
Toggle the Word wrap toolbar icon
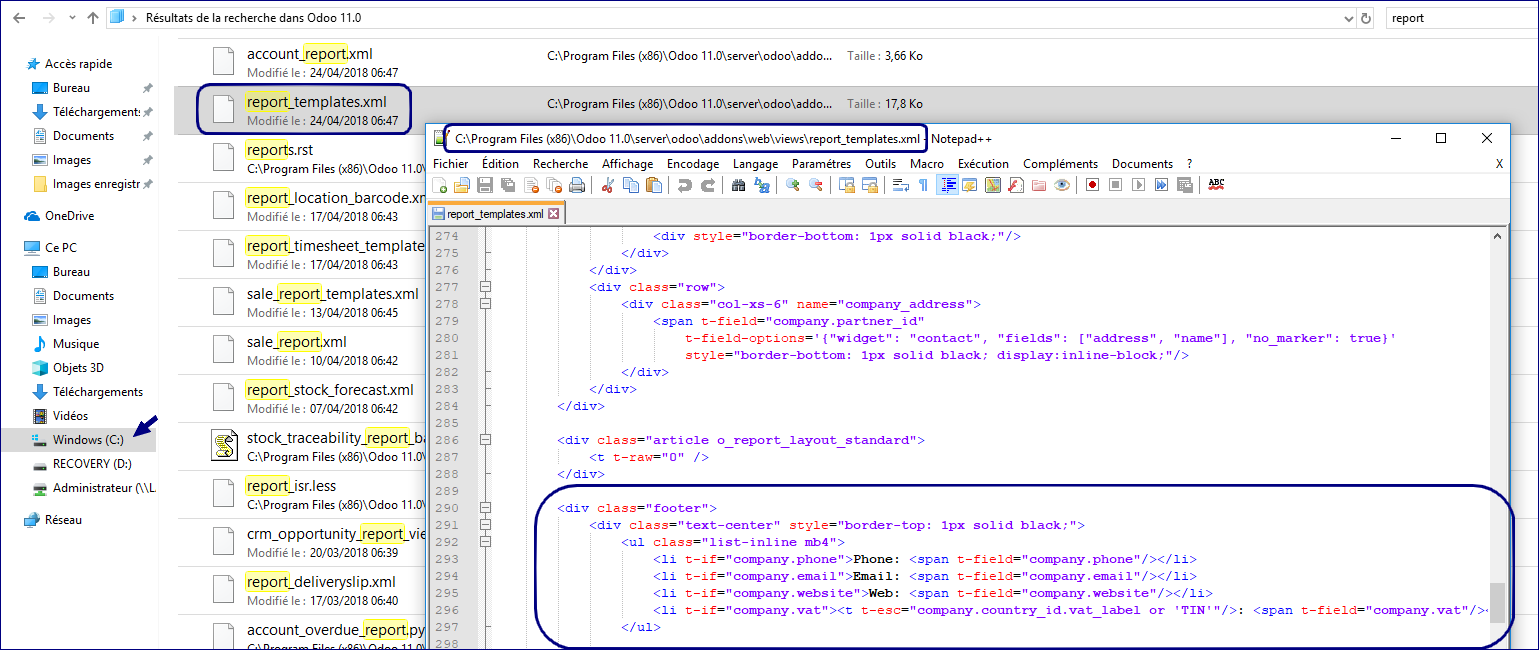pyautogui.click(x=900, y=185)
